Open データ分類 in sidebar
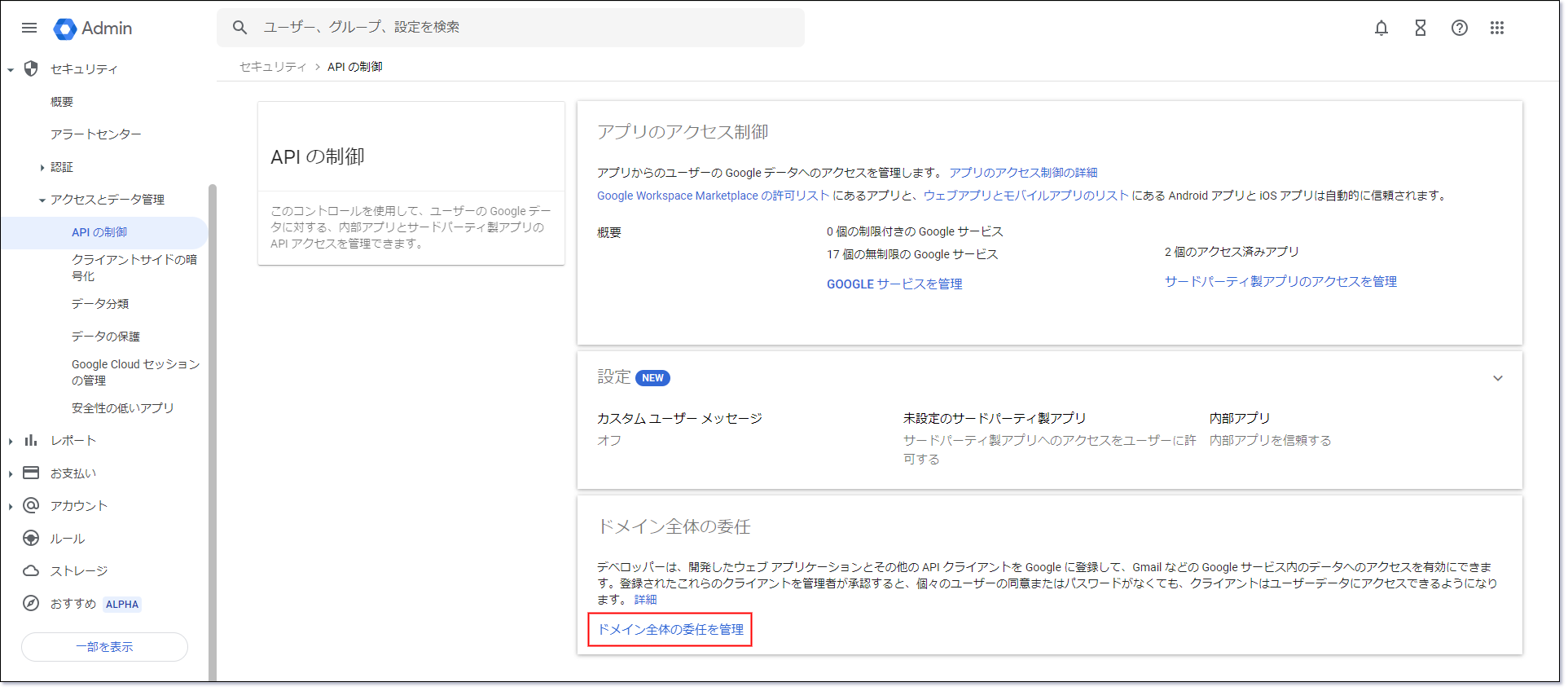The width and height of the screenshot is (1568, 691). (x=99, y=304)
